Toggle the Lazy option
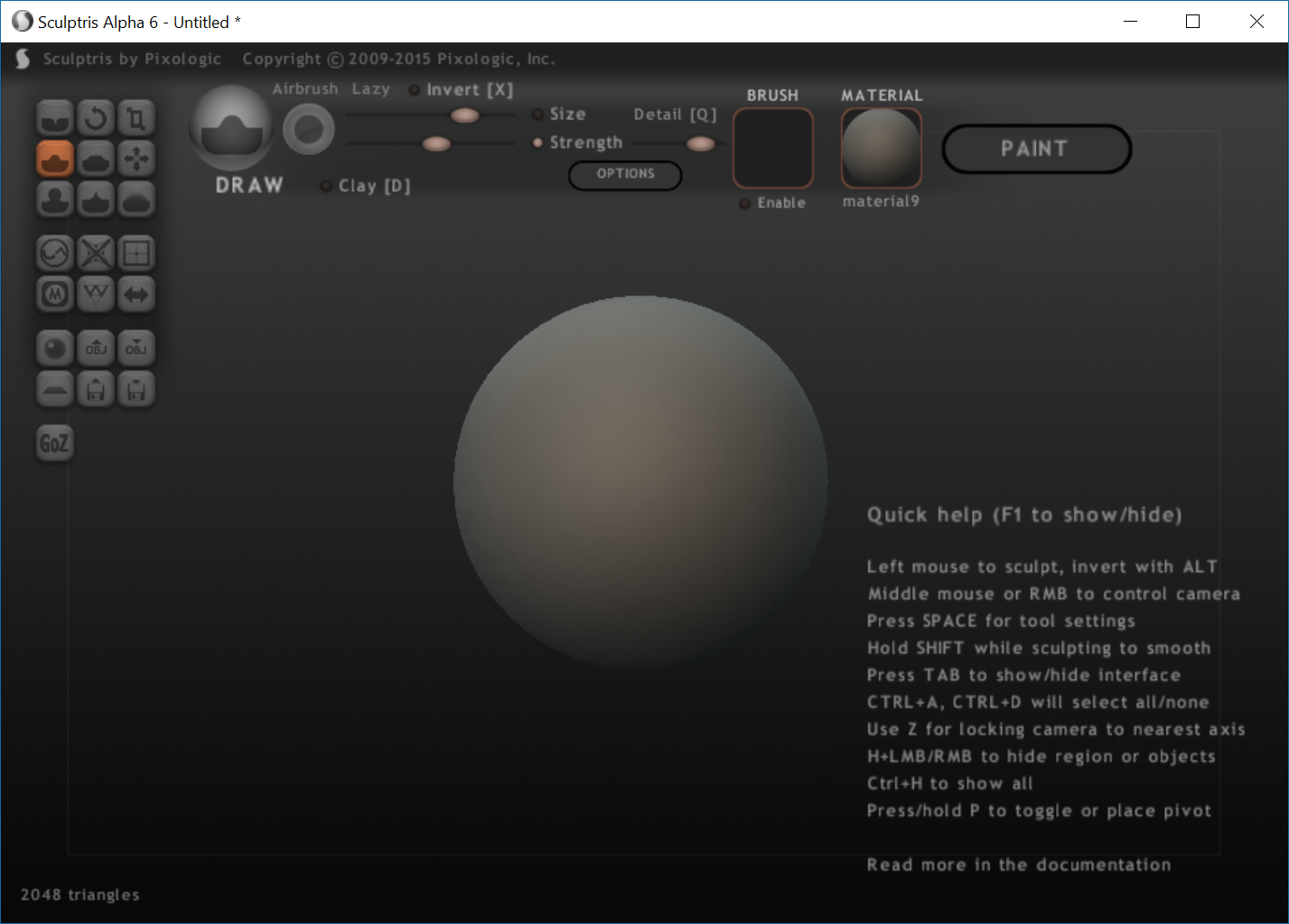This screenshot has width=1289, height=924. click(370, 89)
